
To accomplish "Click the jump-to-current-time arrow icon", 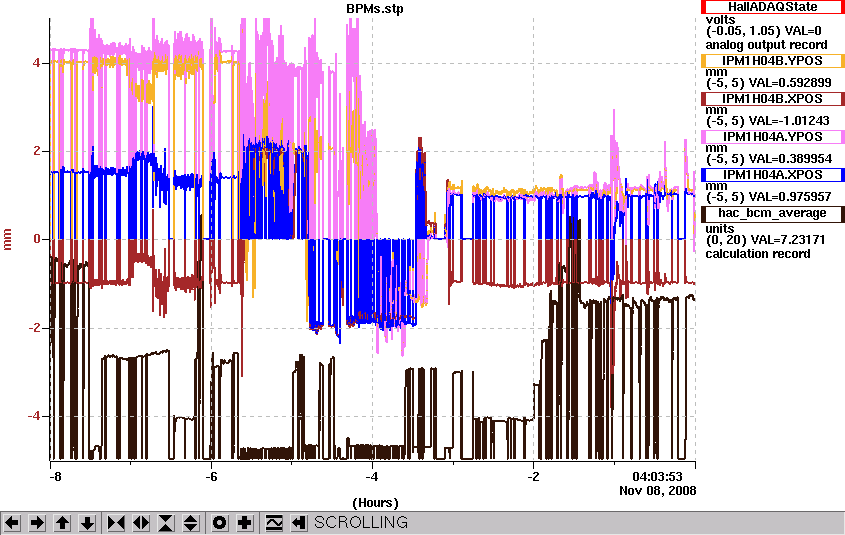I will (299, 523).
